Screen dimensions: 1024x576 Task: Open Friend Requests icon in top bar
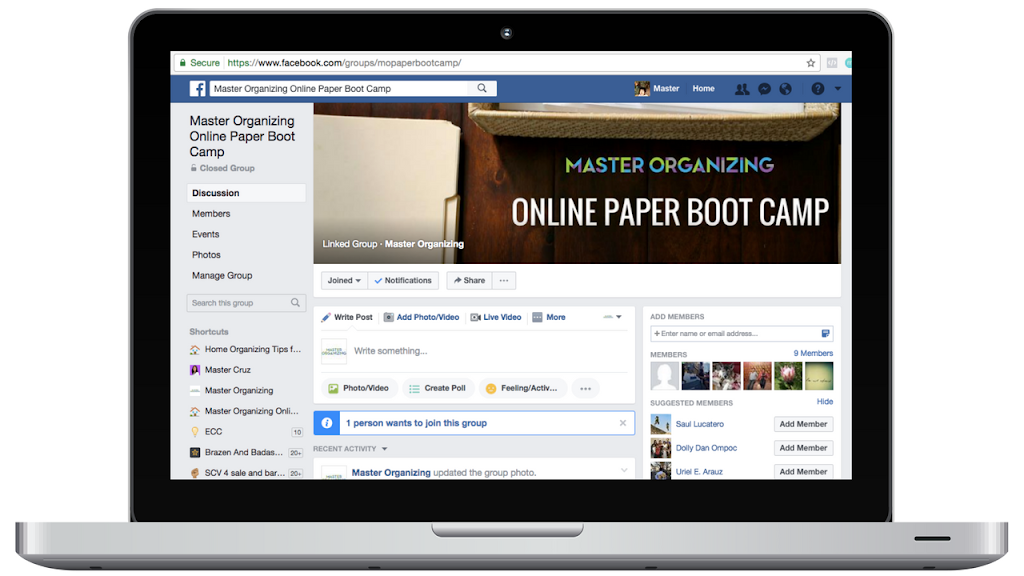tap(742, 89)
